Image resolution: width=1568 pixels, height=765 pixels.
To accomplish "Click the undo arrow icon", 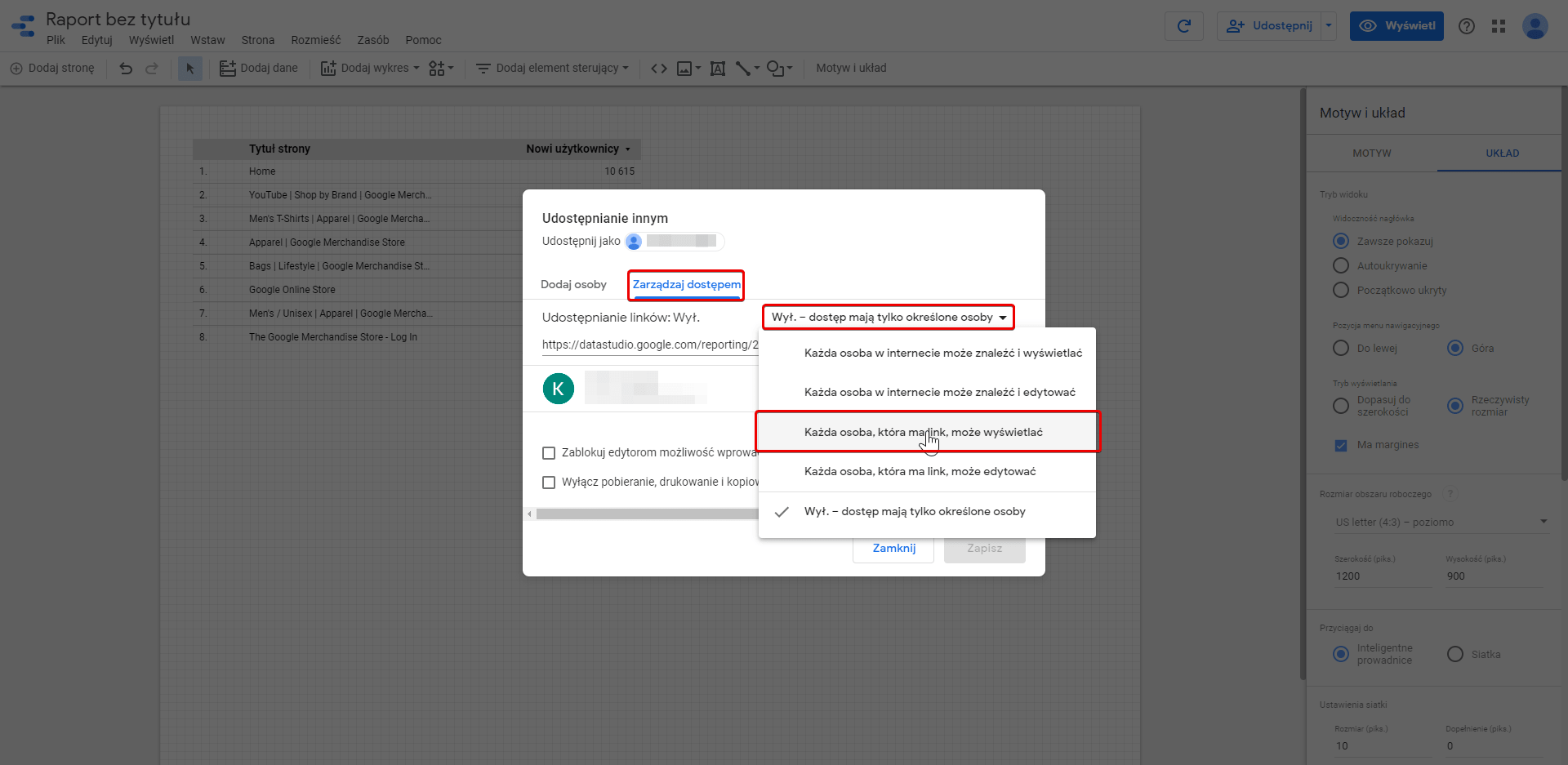I will tap(126, 69).
